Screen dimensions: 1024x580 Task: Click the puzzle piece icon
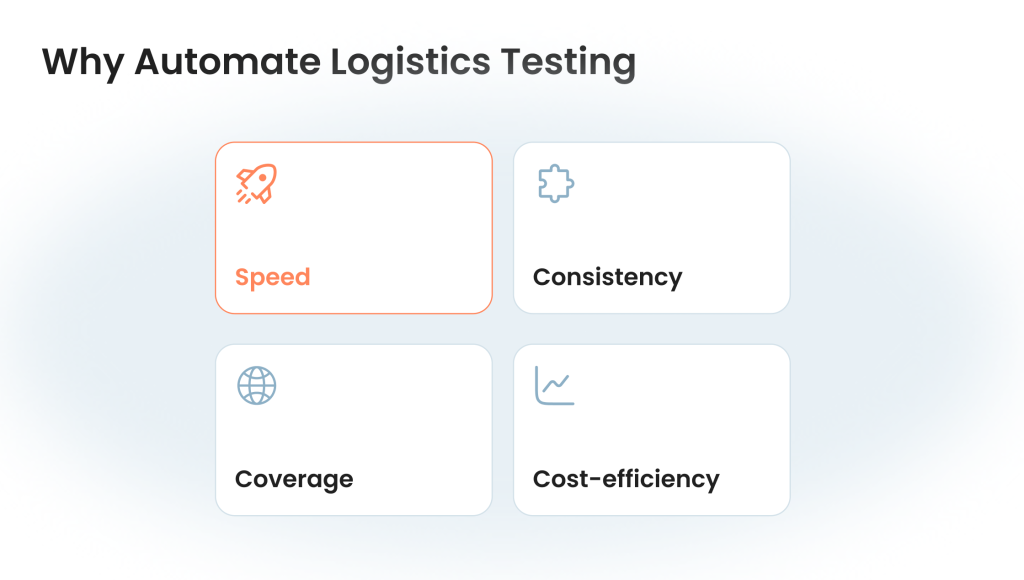tap(556, 184)
